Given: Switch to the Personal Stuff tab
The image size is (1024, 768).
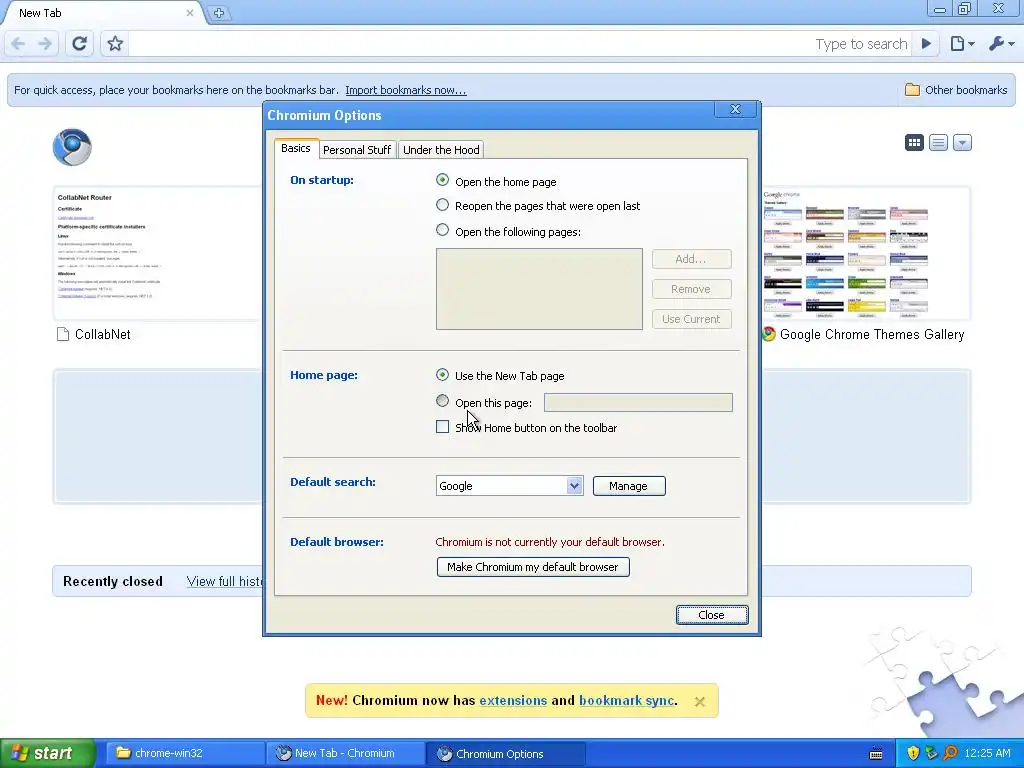Looking at the screenshot, I should point(357,150).
